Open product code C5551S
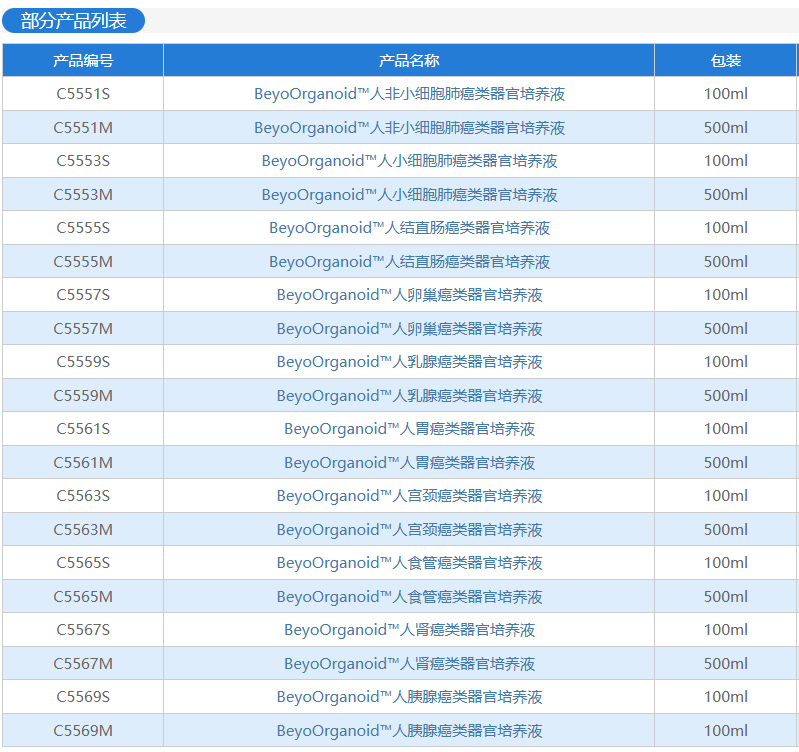799x752 pixels. [x=83, y=94]
